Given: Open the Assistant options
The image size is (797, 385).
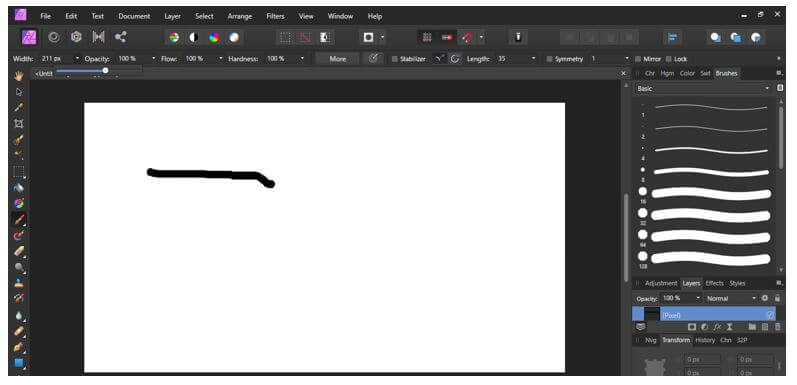Looking at the screenshot, I should [518, 37].
